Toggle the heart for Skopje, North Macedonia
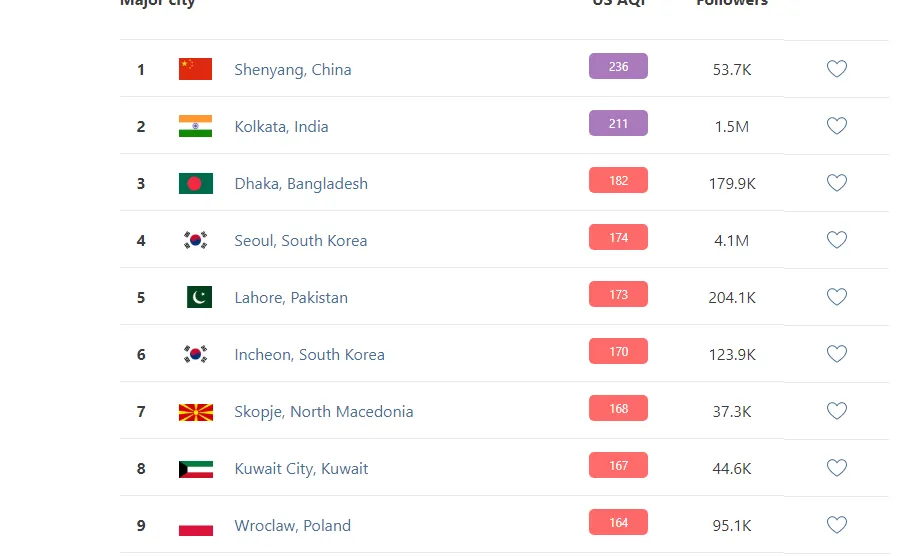The height and width of the screenshot is (556, 911). pos(837,410)
